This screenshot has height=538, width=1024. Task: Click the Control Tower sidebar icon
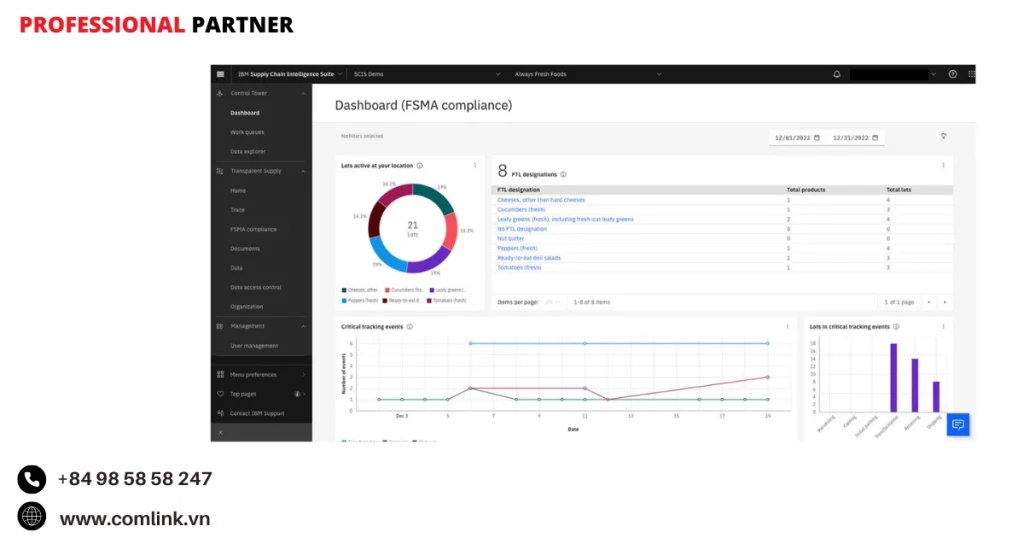(x=219, y=93)
